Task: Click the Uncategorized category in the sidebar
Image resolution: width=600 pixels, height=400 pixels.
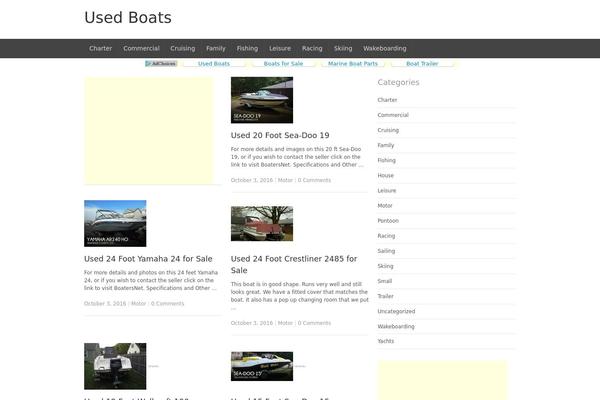Action: click(396, 312)
